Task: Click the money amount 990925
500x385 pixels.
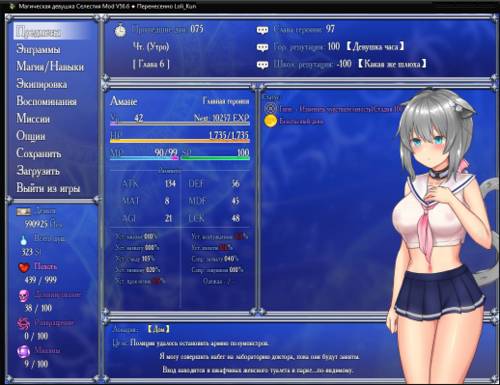Action: click(x=36, y=224)
